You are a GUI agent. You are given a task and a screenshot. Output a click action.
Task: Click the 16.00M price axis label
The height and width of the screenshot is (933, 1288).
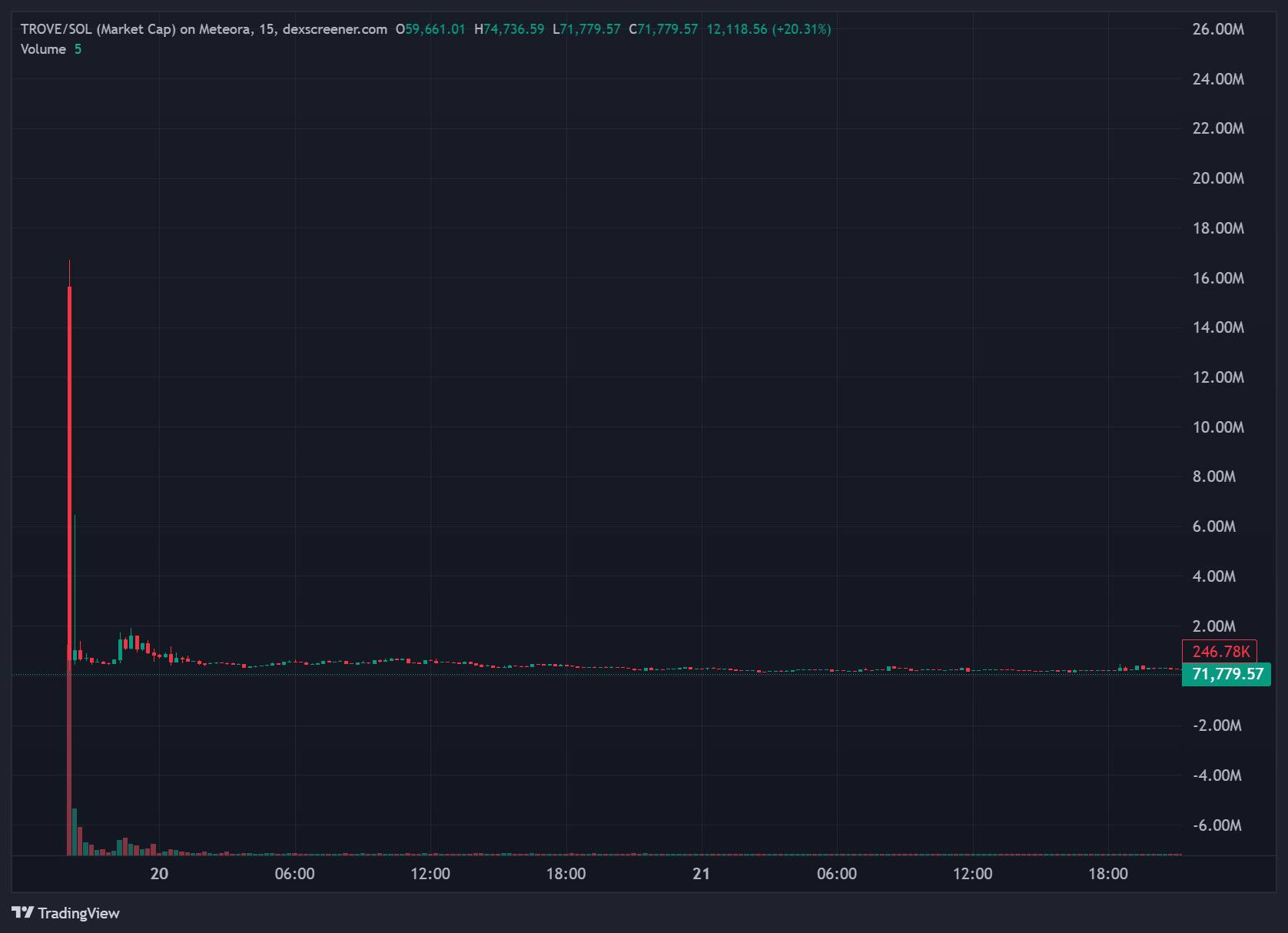[x=1217, y=278]
